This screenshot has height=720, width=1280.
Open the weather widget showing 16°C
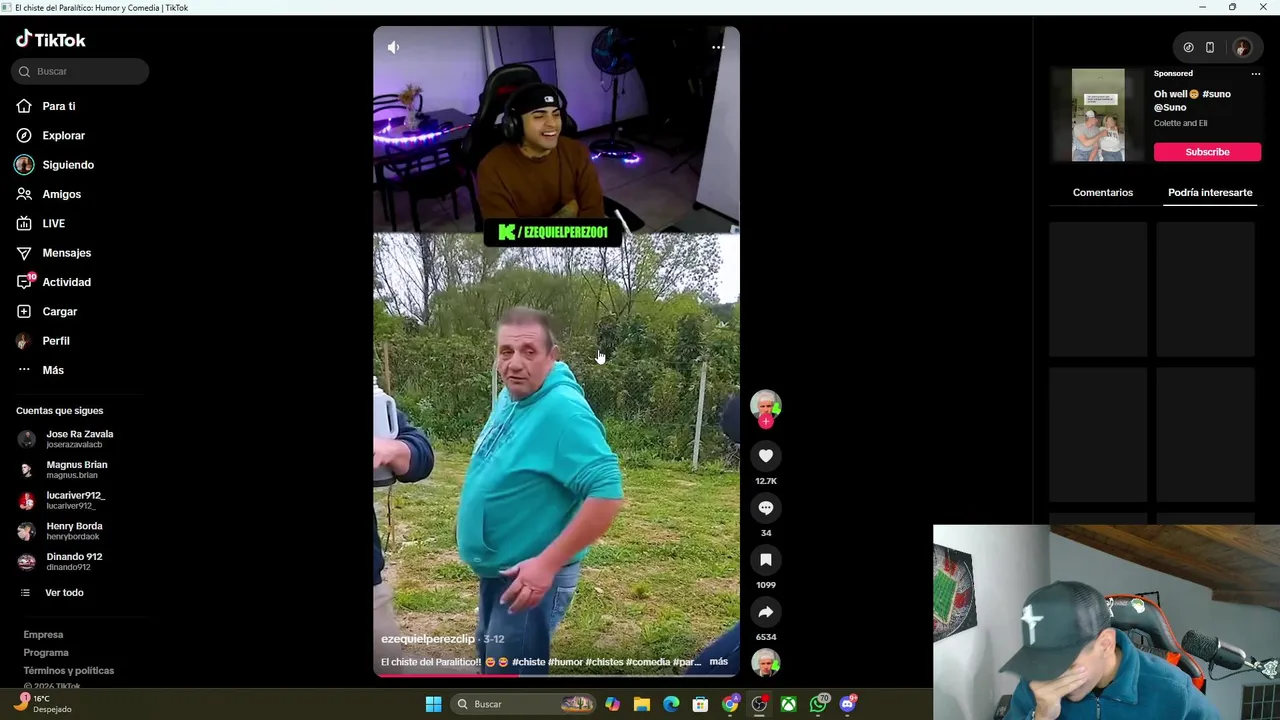pos(45,704)
